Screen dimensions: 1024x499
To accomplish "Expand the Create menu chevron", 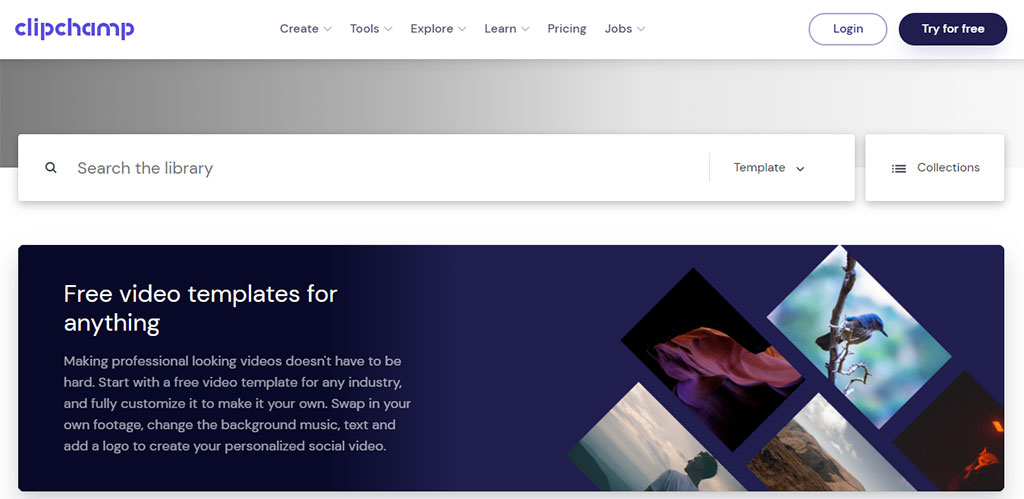I will 326,29.
